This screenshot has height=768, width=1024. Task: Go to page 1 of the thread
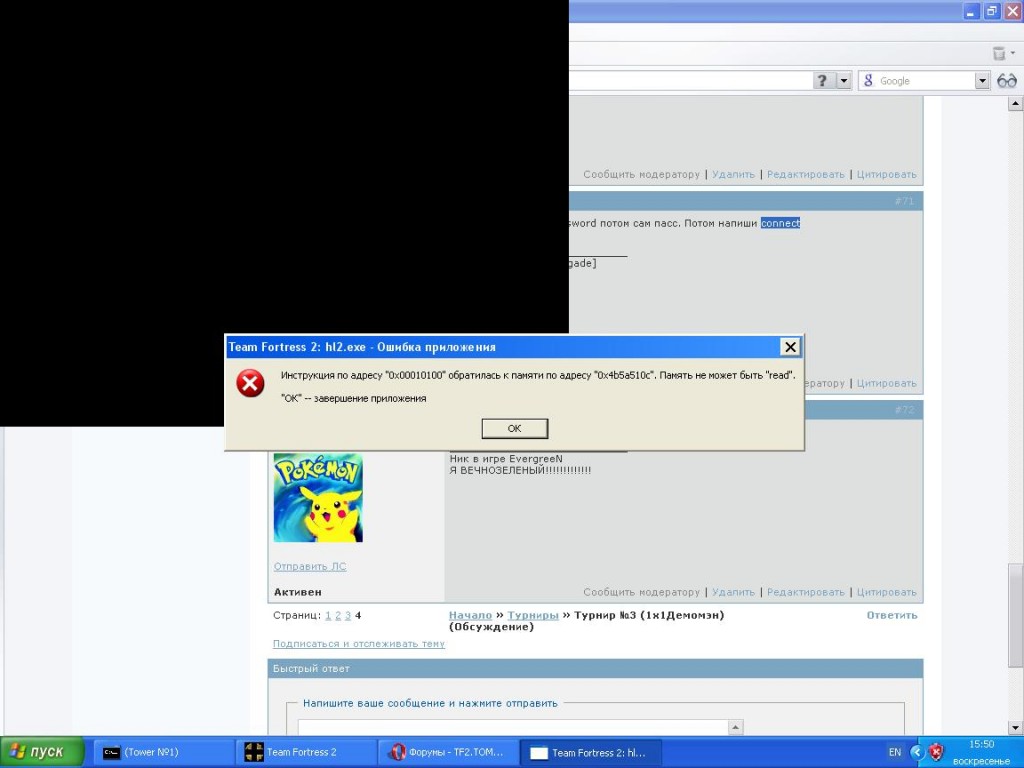(x=328, y=615)
